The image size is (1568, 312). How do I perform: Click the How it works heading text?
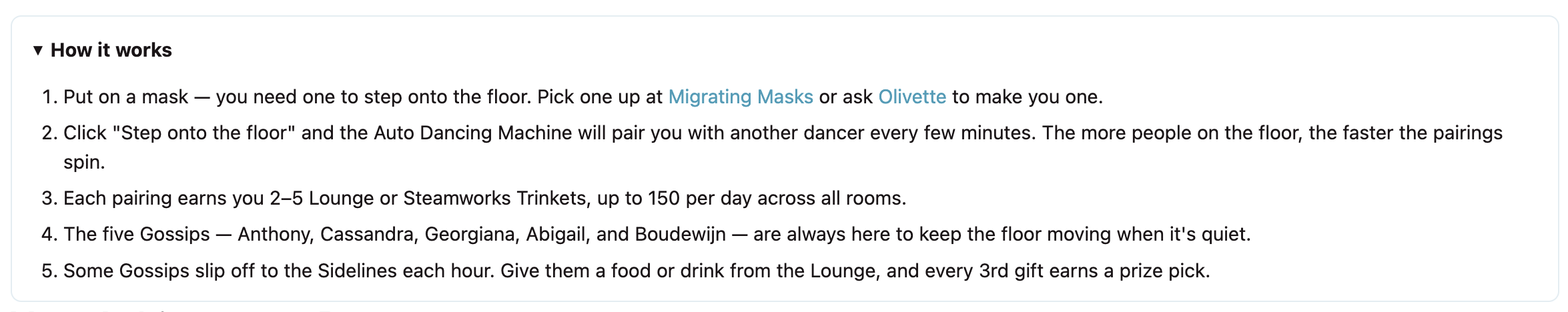111,50
